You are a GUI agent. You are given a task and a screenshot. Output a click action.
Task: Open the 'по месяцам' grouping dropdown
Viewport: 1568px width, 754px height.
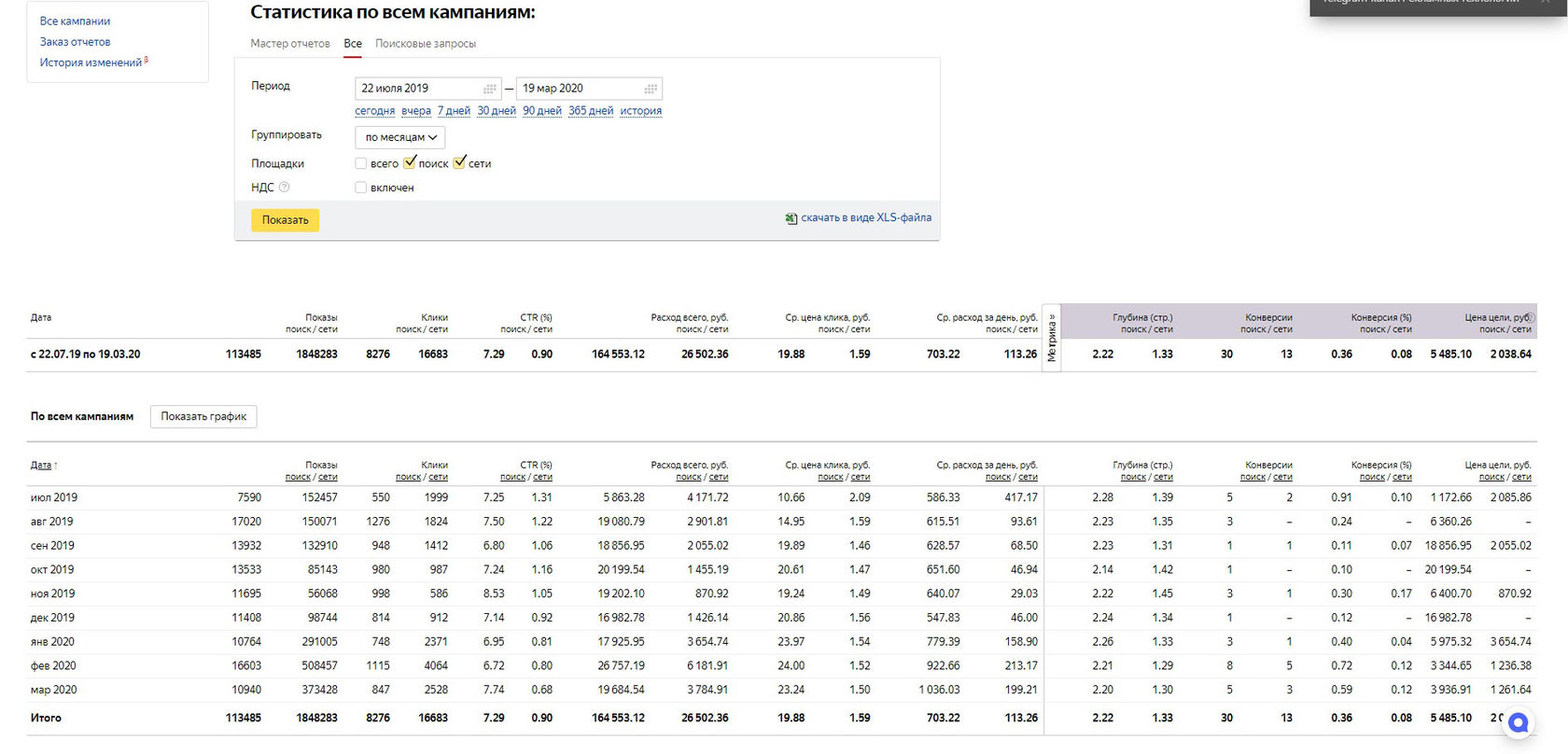[x=400, y=137]
